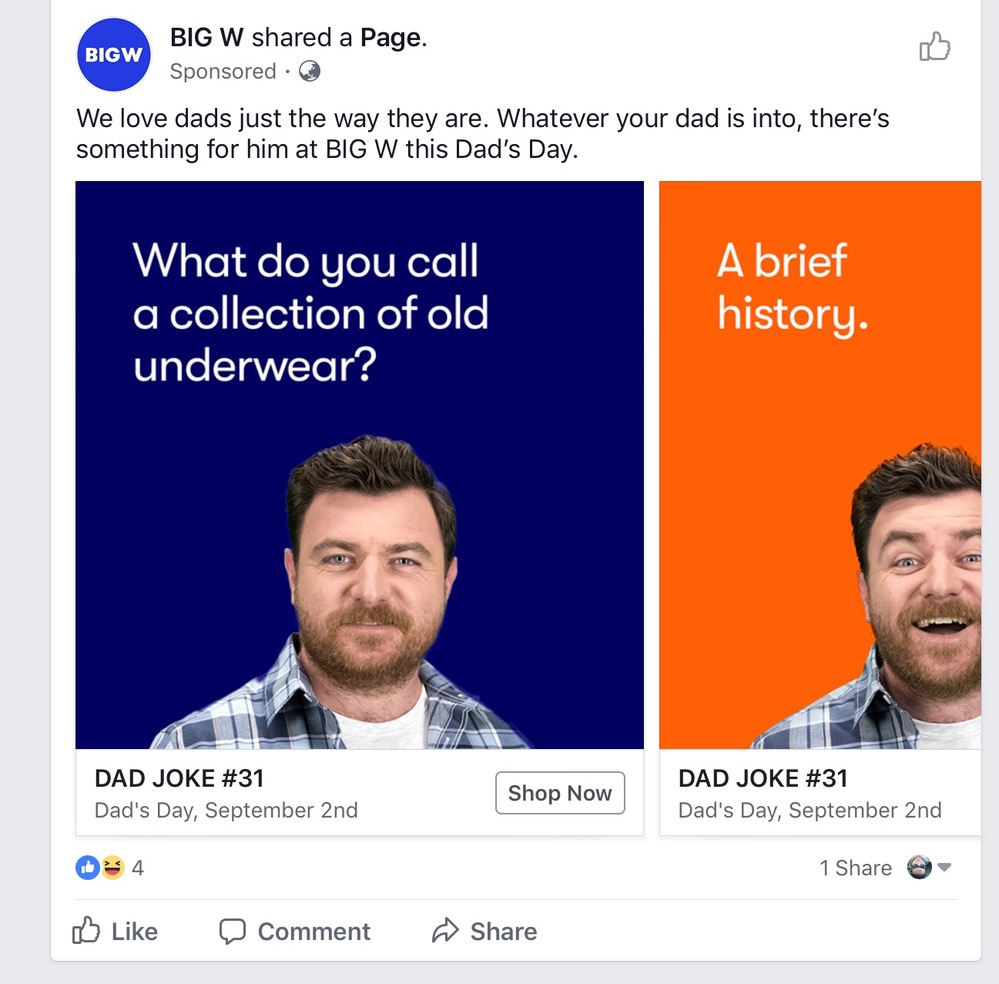Click the blue like reaction icon
999x984 pixels.
click(x=88, y=868)
